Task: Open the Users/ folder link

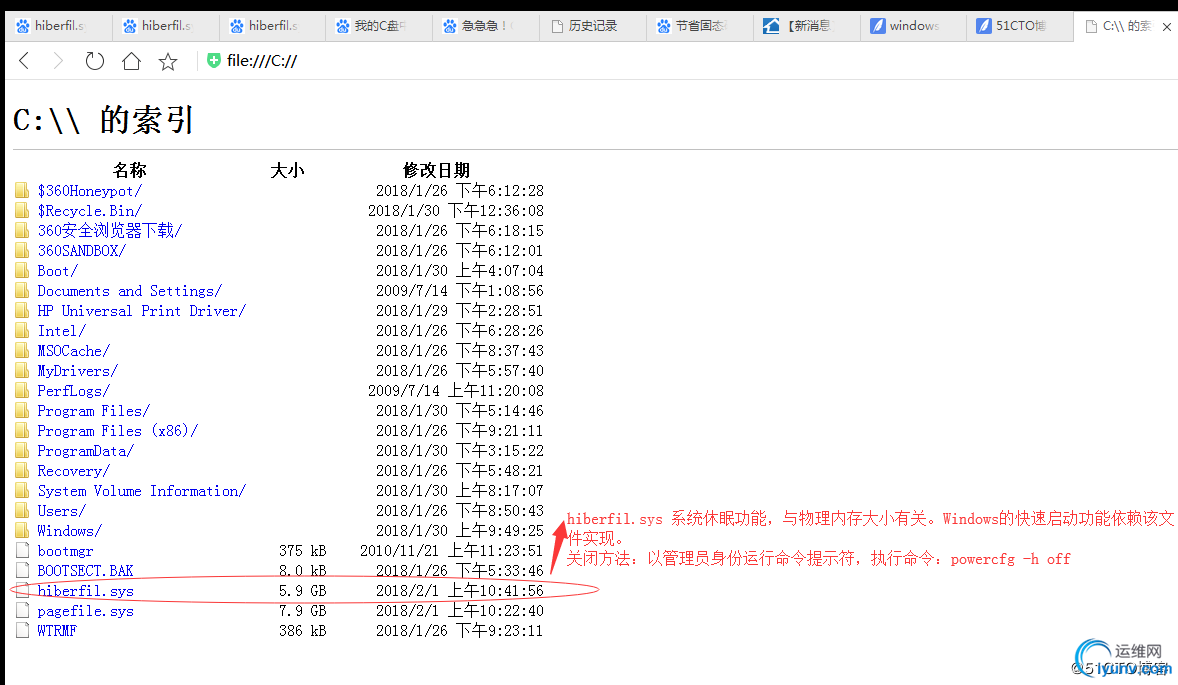Action: 62,511
